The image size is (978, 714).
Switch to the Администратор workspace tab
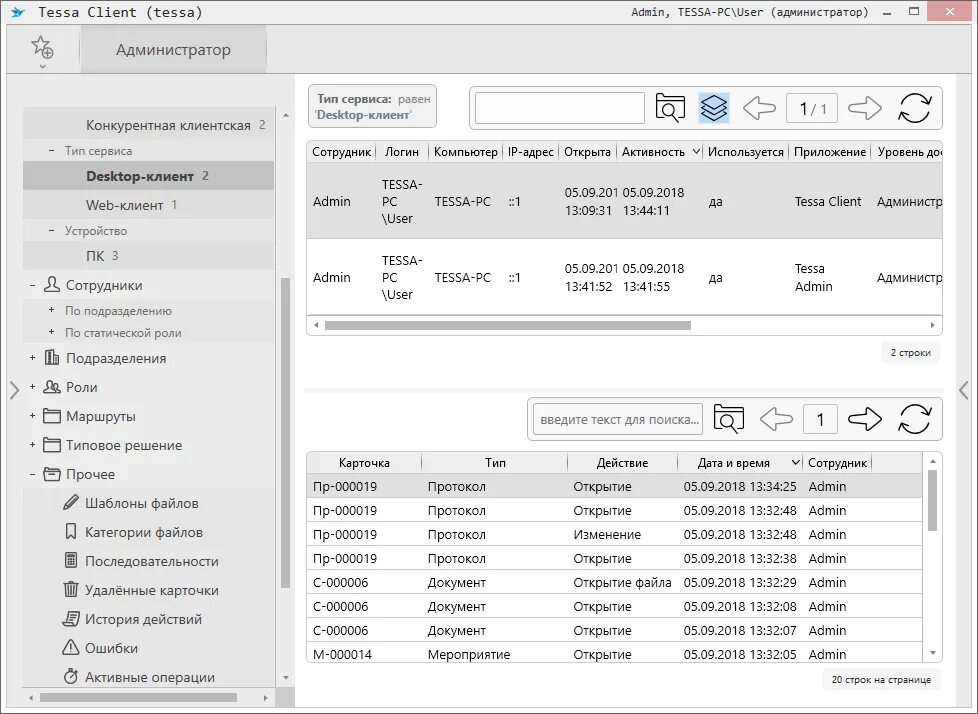tap(173, 50)
